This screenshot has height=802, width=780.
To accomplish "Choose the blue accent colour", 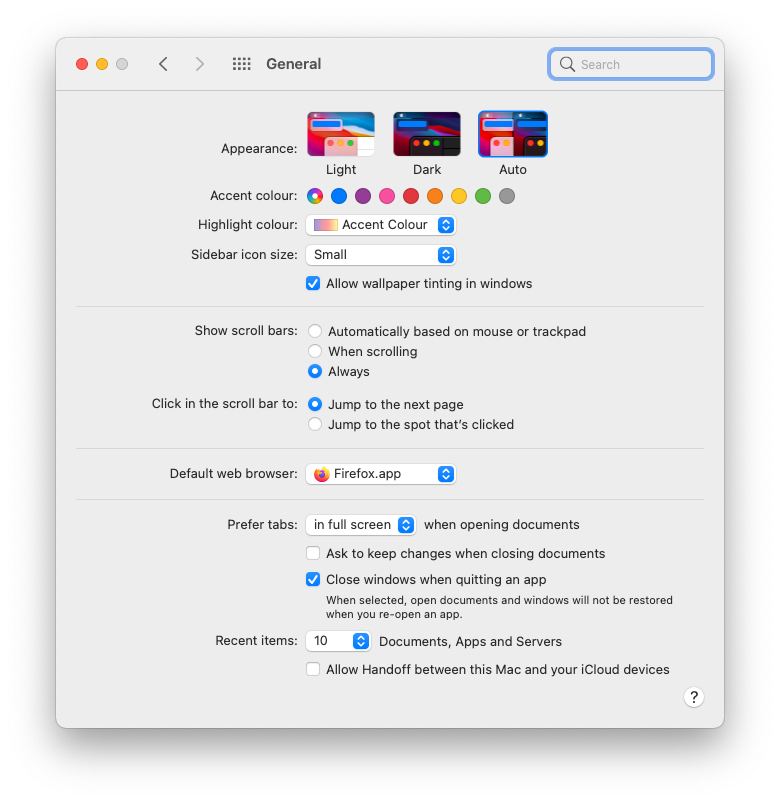I will click(x=339, y=196).
